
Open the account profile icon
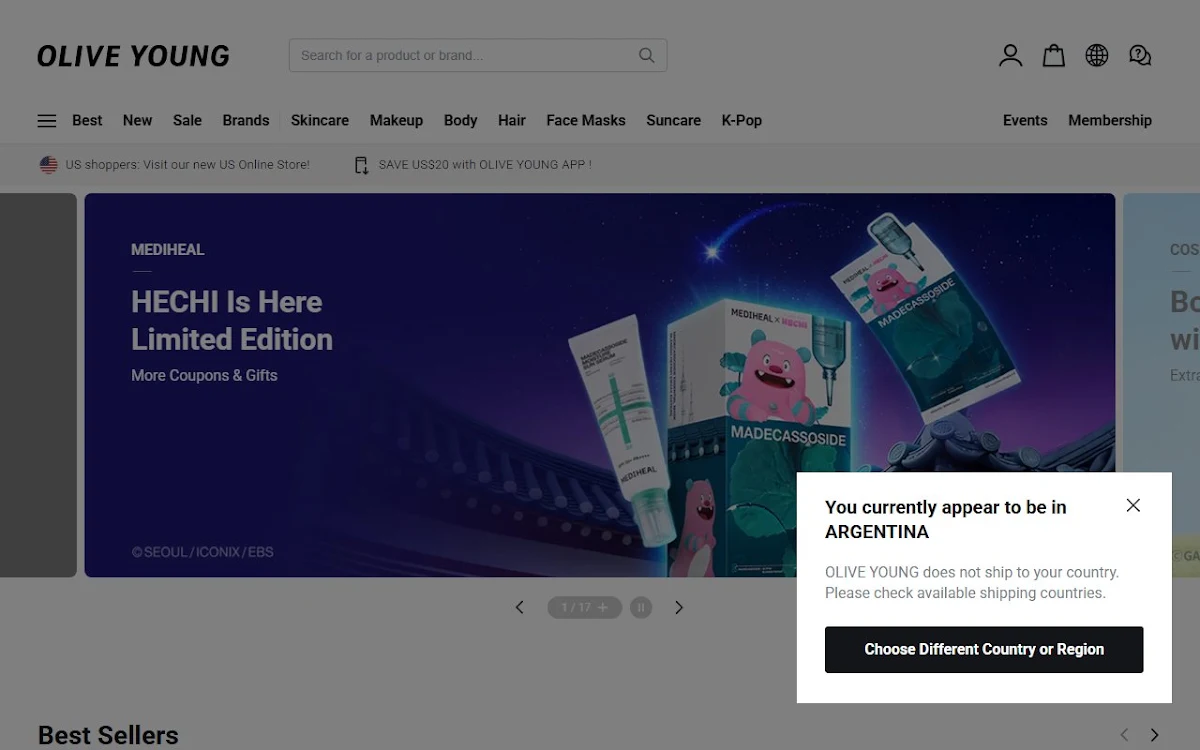(1010, 56)
